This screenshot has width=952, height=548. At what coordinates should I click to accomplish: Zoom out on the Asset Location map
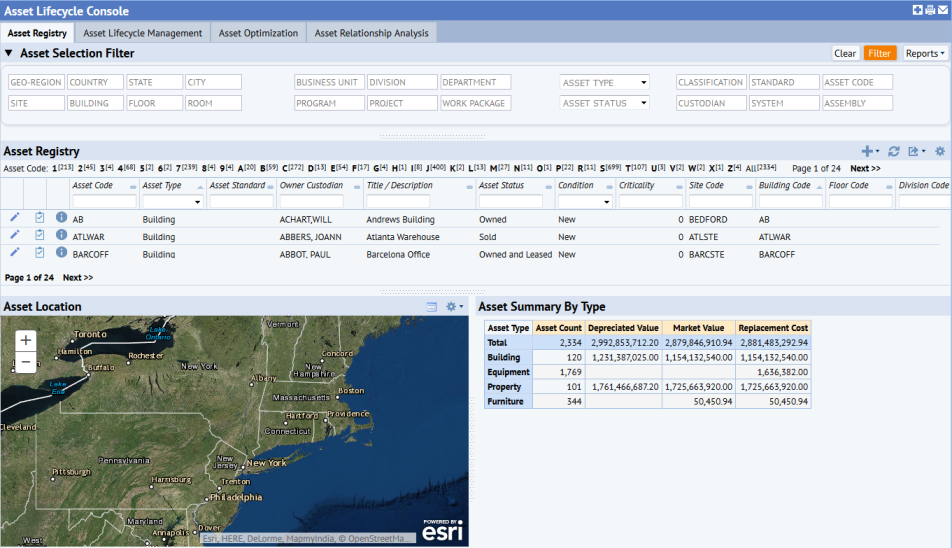tap(26, 362)
